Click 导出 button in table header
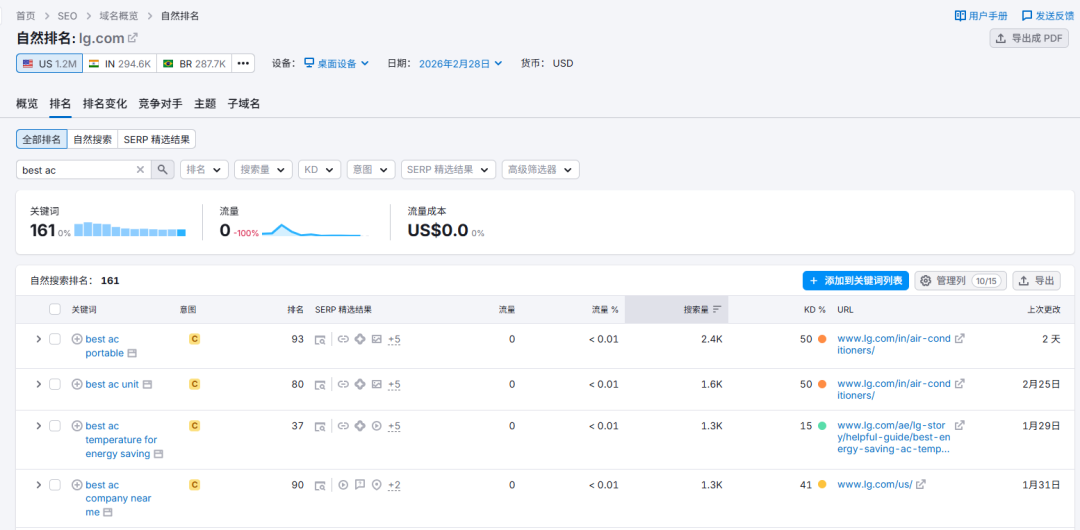1080x530 pixels. point(1036,281)
